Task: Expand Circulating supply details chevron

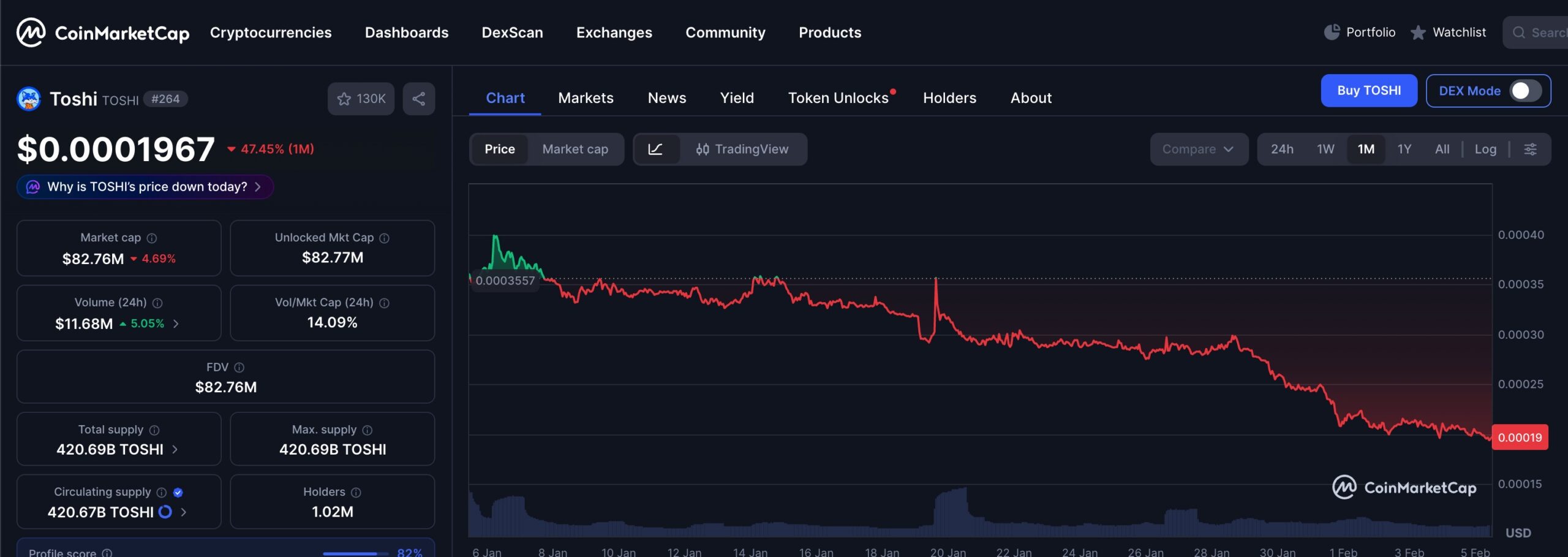Action: pos(183,512)
